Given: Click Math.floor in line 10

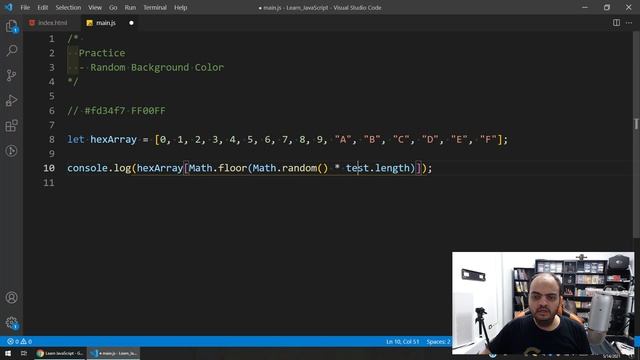Looking at the screenshot, I should (x=218, y=168).
